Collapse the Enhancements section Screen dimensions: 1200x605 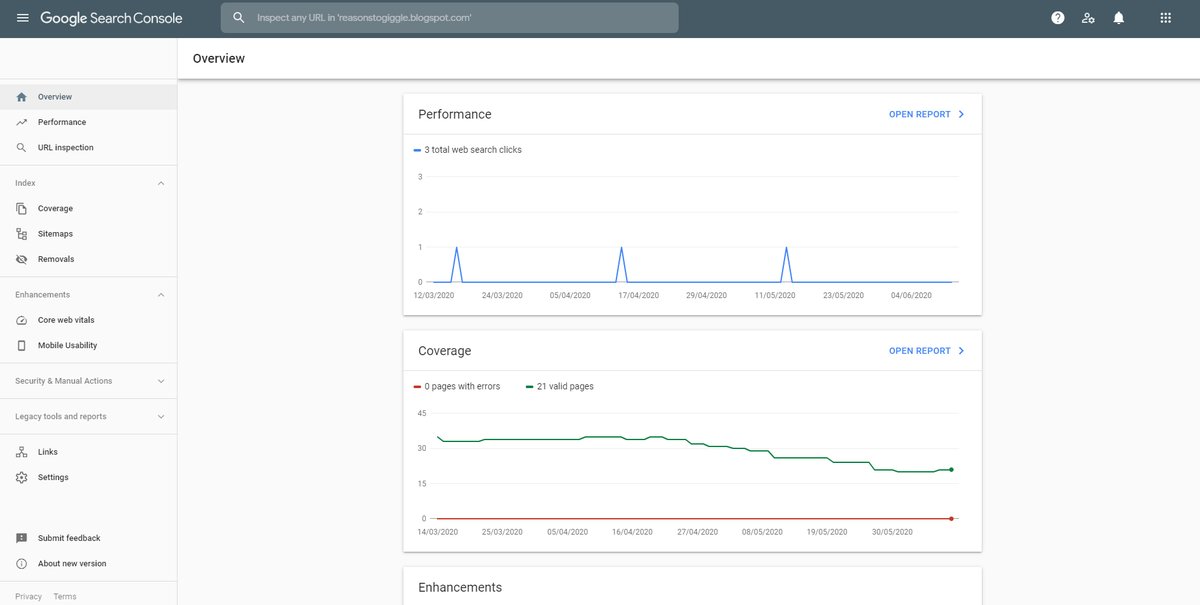tap(161, 295)
